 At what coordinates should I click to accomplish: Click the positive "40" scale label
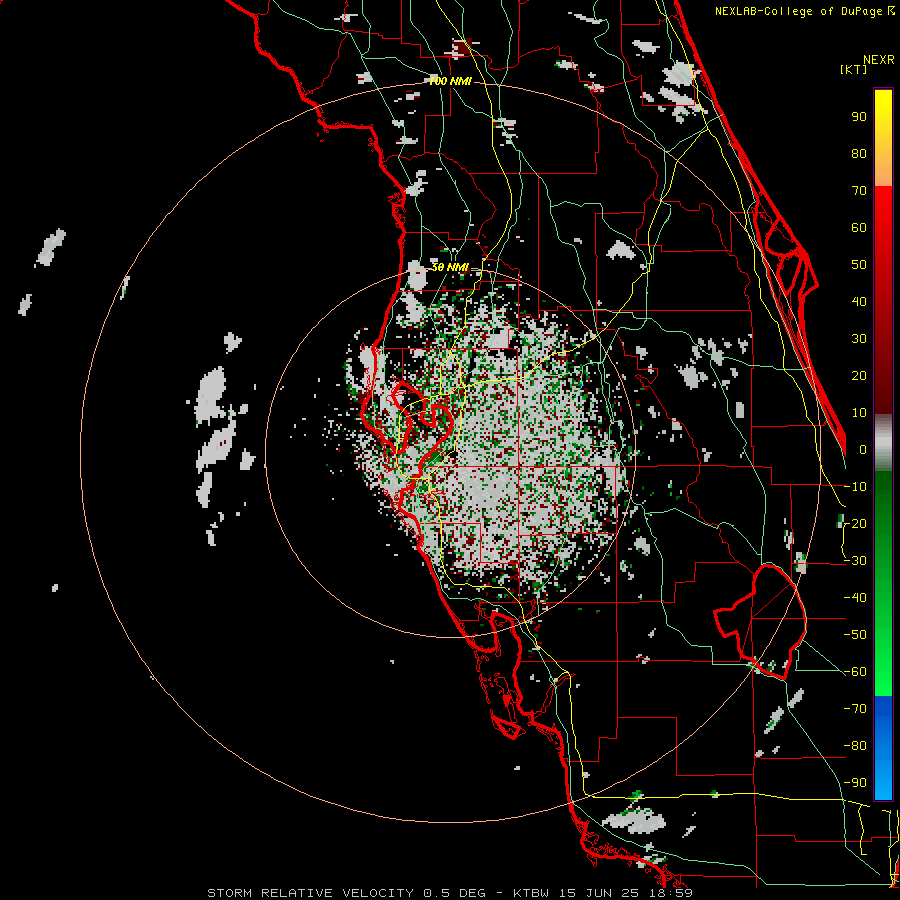pyautogui.click(x=859, y=301)
